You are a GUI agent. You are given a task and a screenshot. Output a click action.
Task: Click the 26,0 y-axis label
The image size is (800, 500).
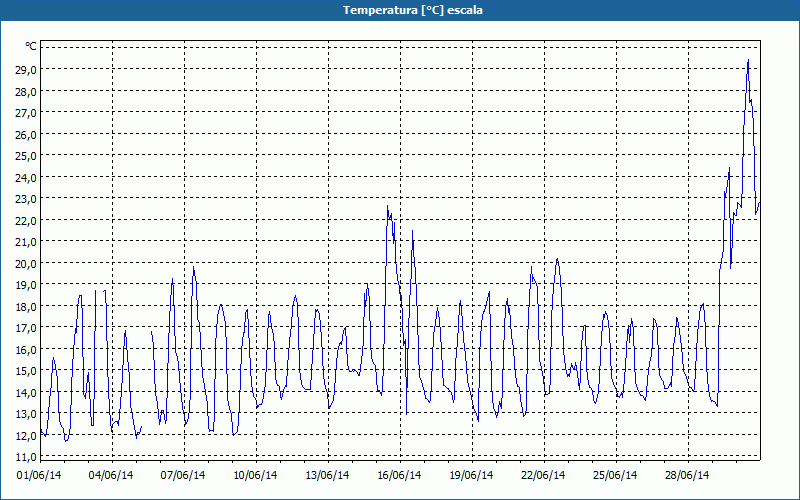[x=26, y=135]
